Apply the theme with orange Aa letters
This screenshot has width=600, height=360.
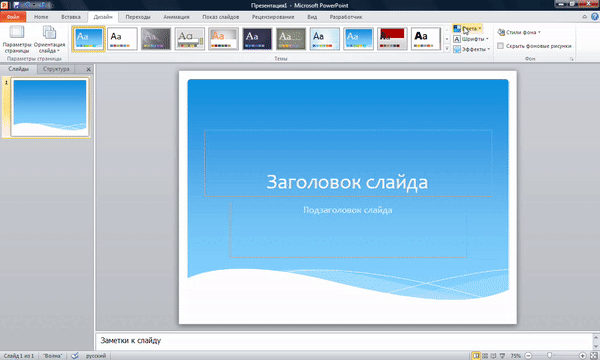tap(223, 39)
